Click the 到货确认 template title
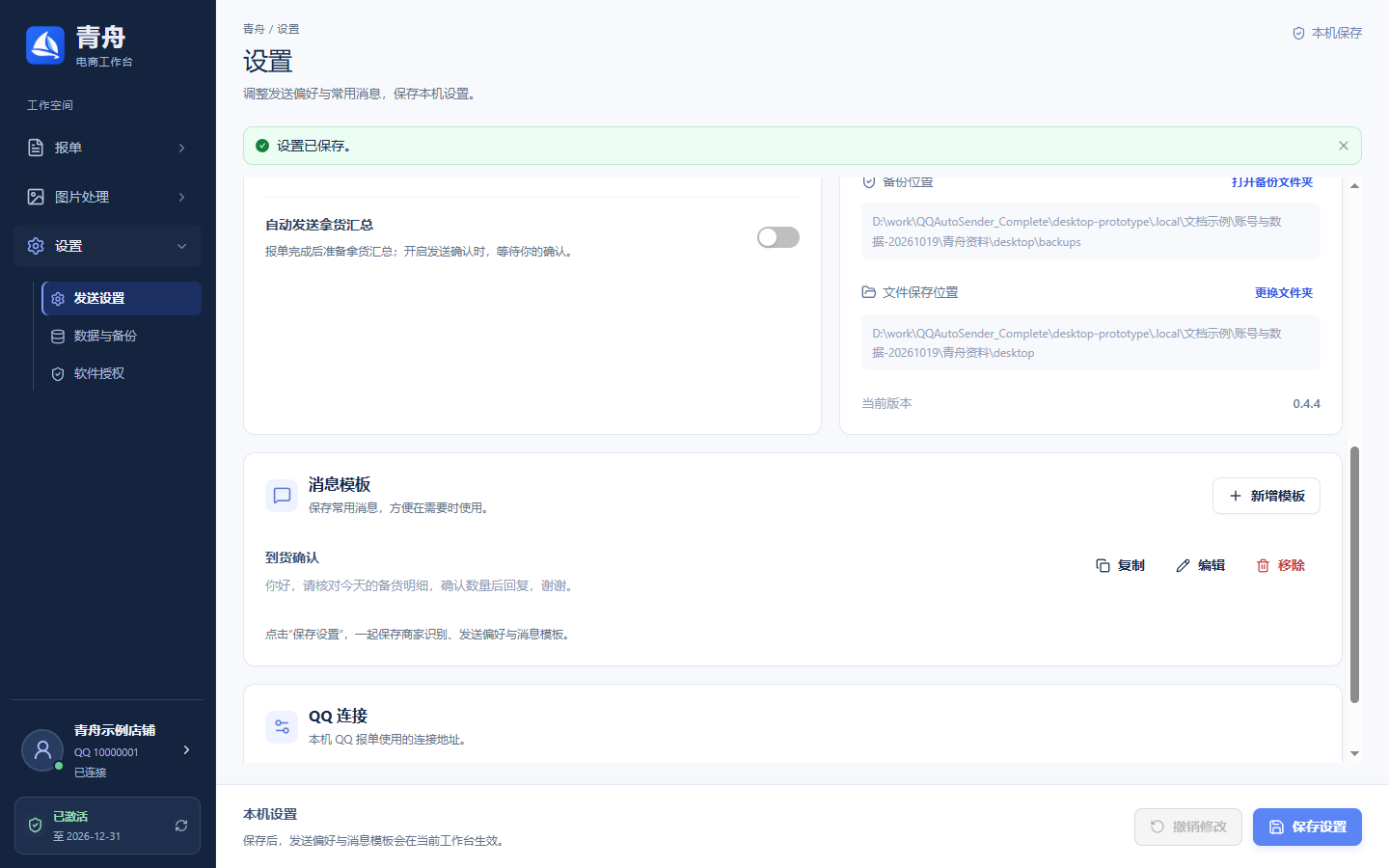The width and height of the screenshot is (1389, 868). tap(292, 557)
